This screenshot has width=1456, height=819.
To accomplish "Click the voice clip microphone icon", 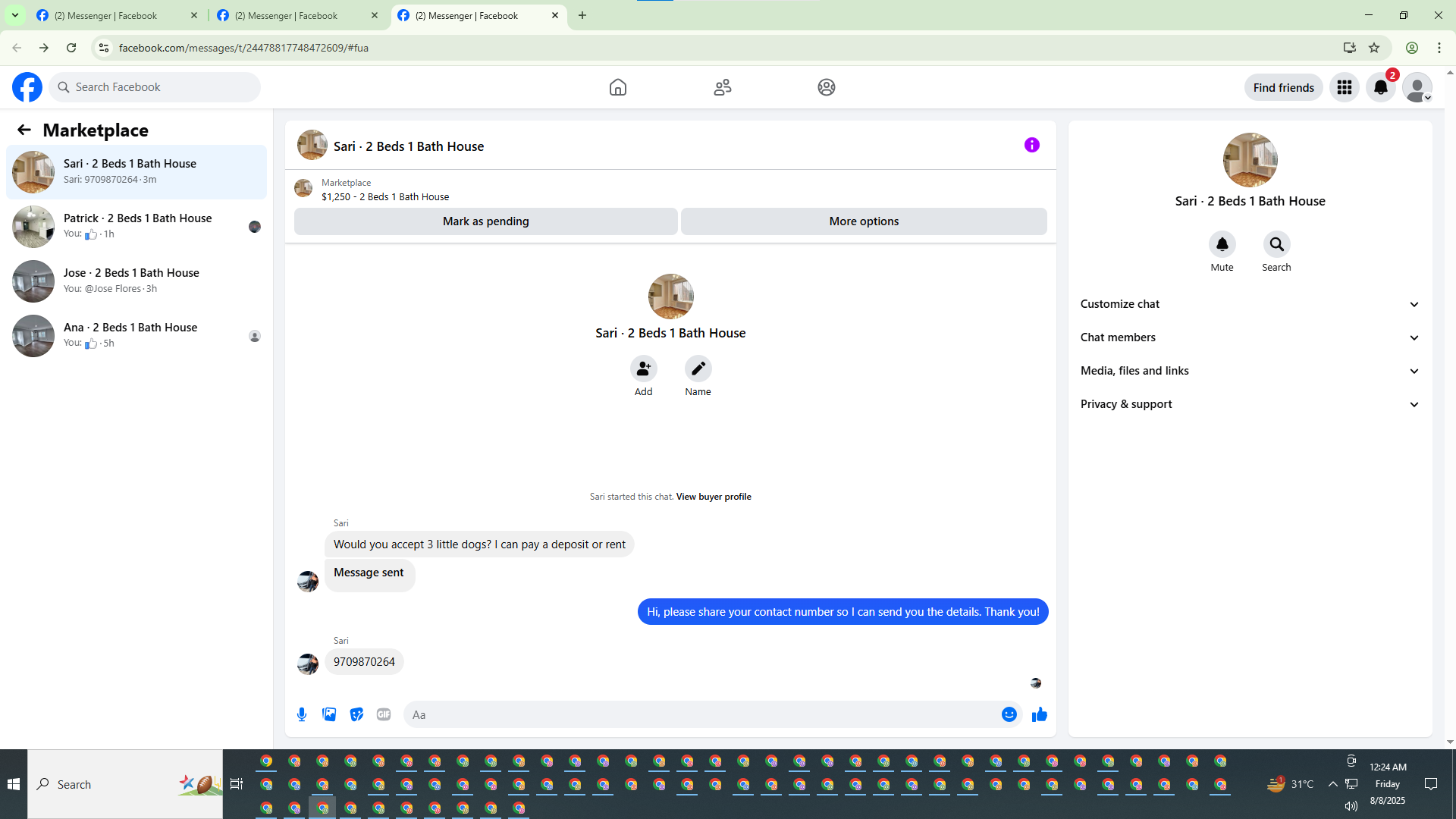I will [302, 714].
